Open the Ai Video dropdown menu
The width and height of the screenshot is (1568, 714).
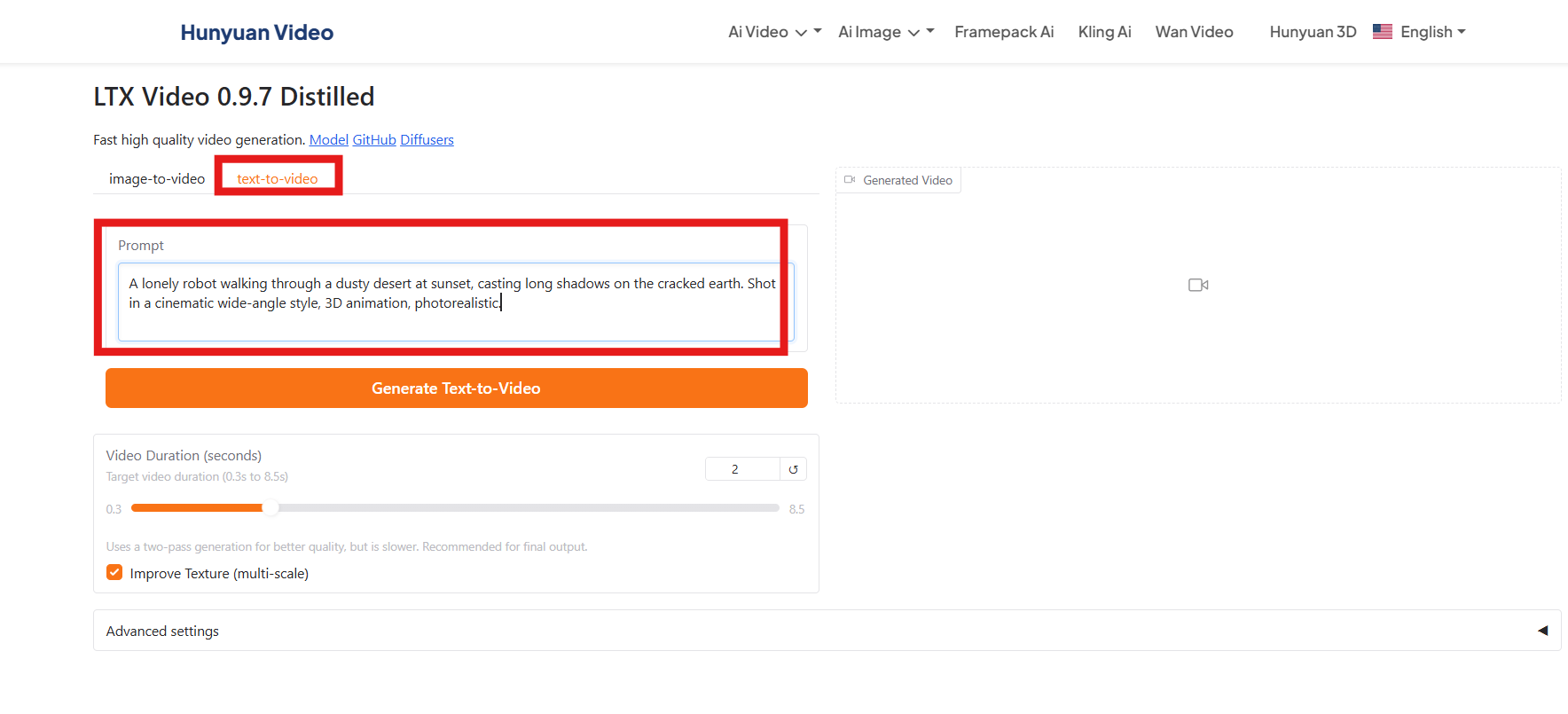[768, 32]
